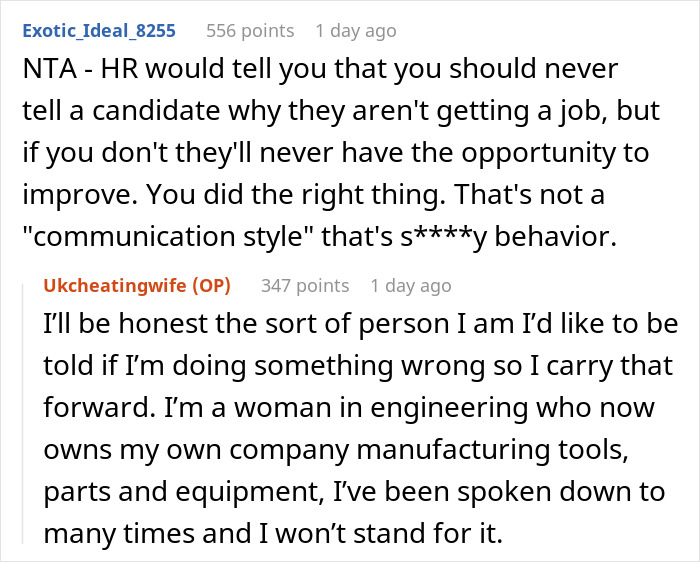Click the (OP) label
This screenshot has width=700, height=562.
pyautogui.click(x=213, y=286)
